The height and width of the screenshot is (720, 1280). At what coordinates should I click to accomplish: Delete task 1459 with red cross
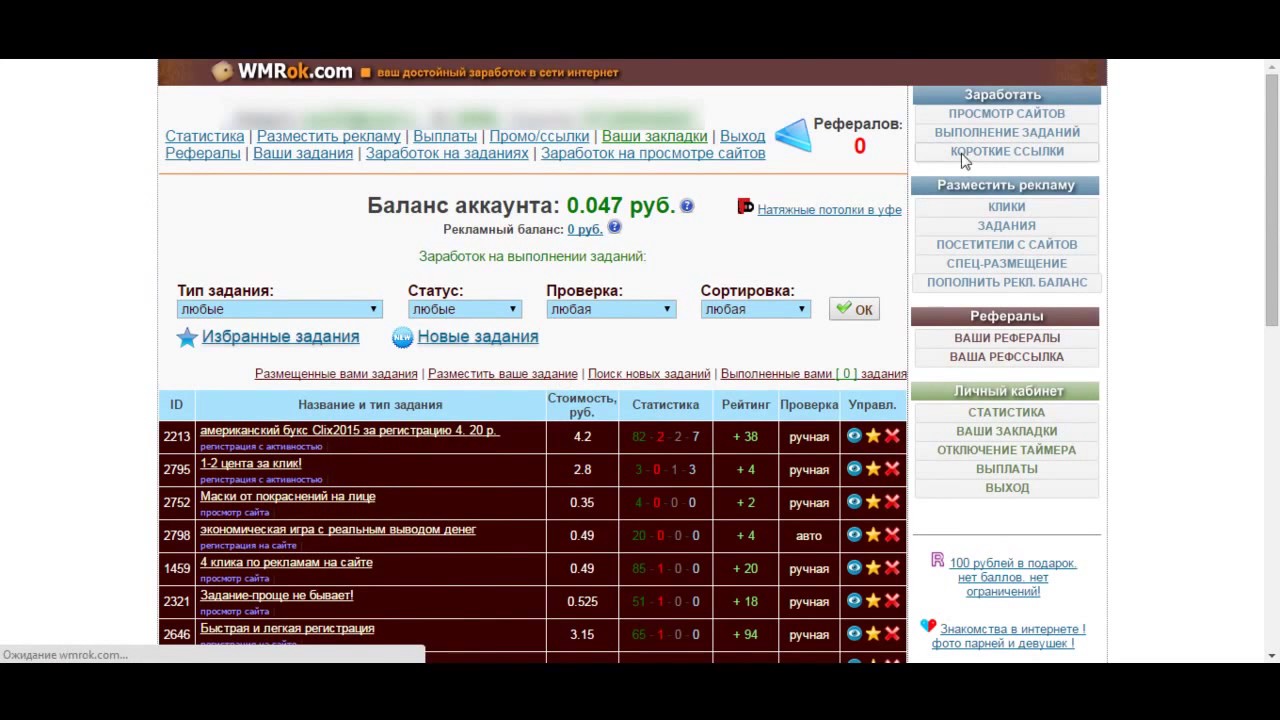coord(892,568)
